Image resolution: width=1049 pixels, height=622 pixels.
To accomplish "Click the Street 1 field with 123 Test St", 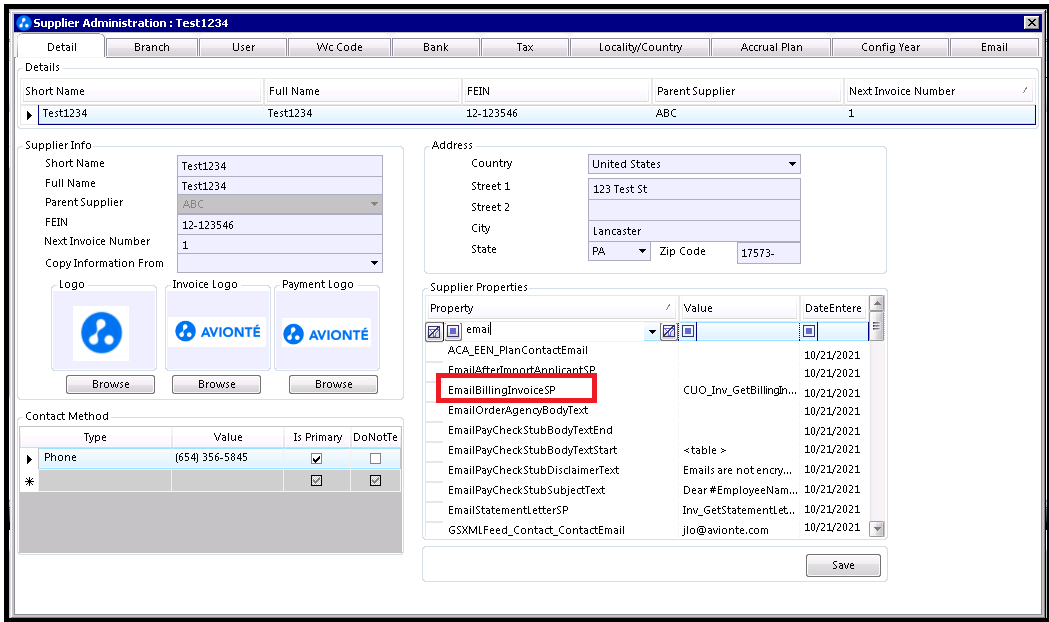I will tap(694, 189).
